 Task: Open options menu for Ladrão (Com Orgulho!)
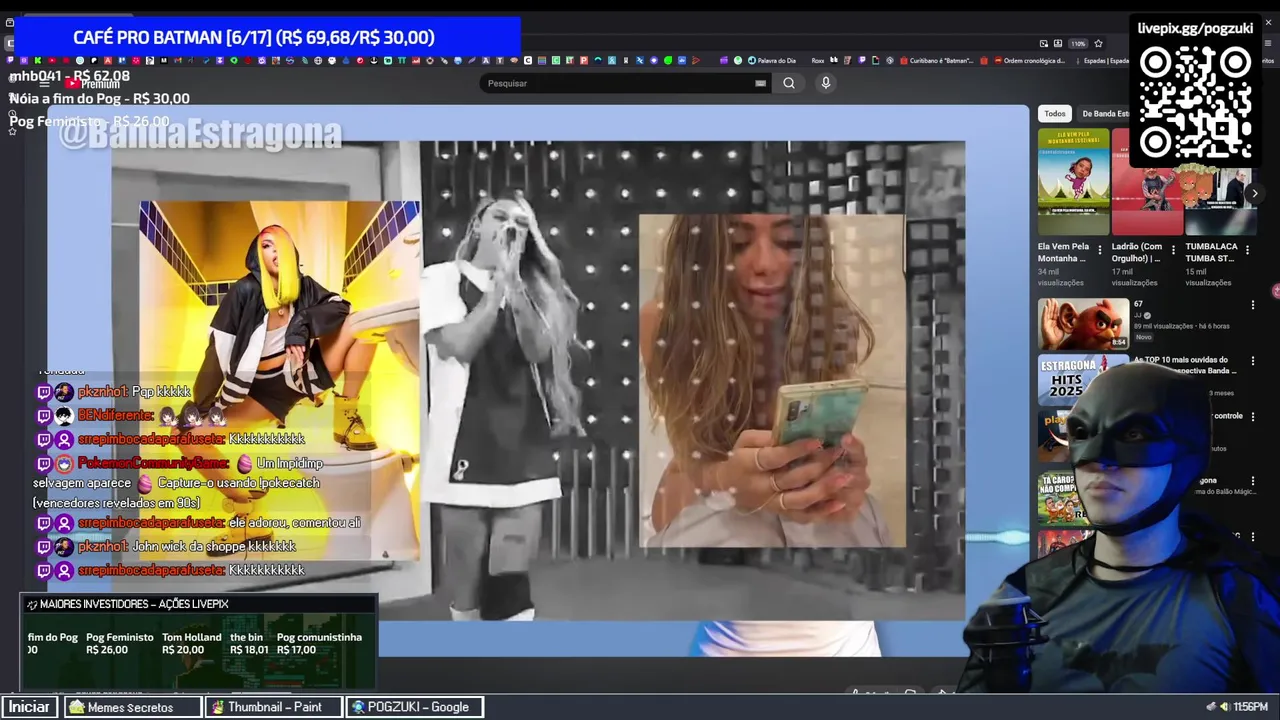pyautogui.click(x=1174, y=250)
